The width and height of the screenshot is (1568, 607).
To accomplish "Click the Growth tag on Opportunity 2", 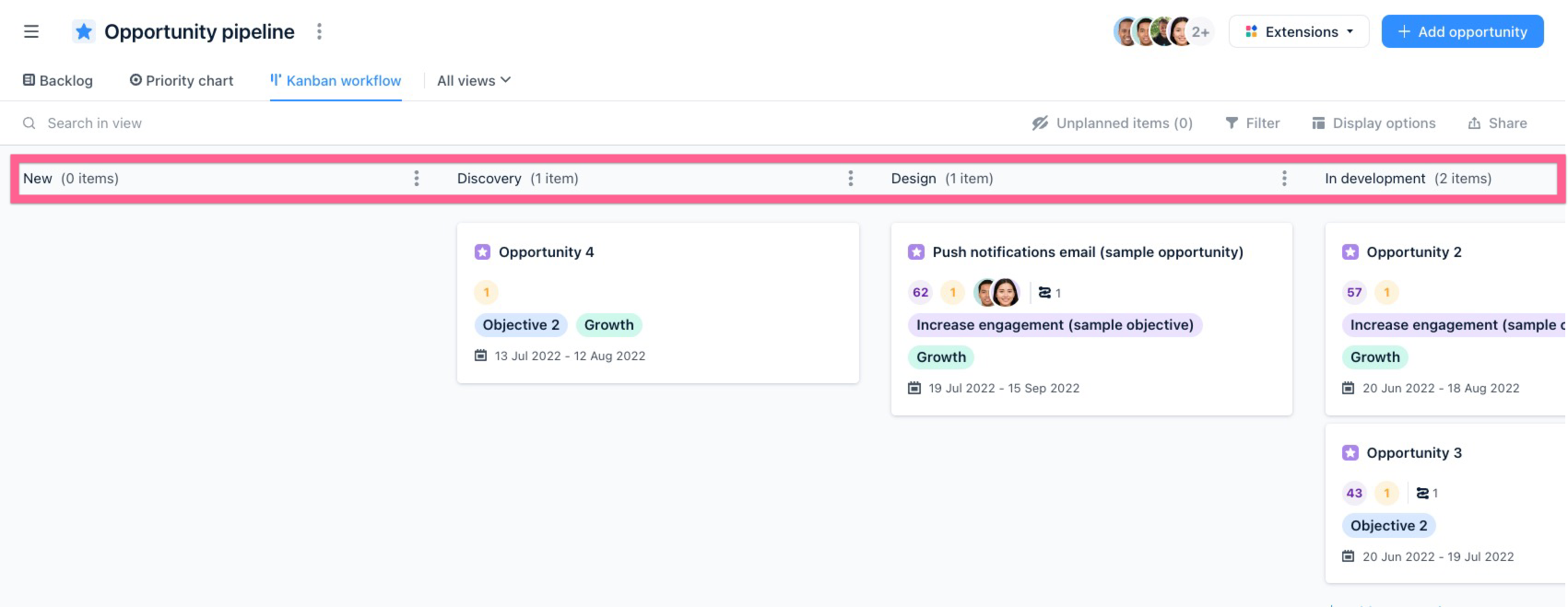I will 1375,357.
